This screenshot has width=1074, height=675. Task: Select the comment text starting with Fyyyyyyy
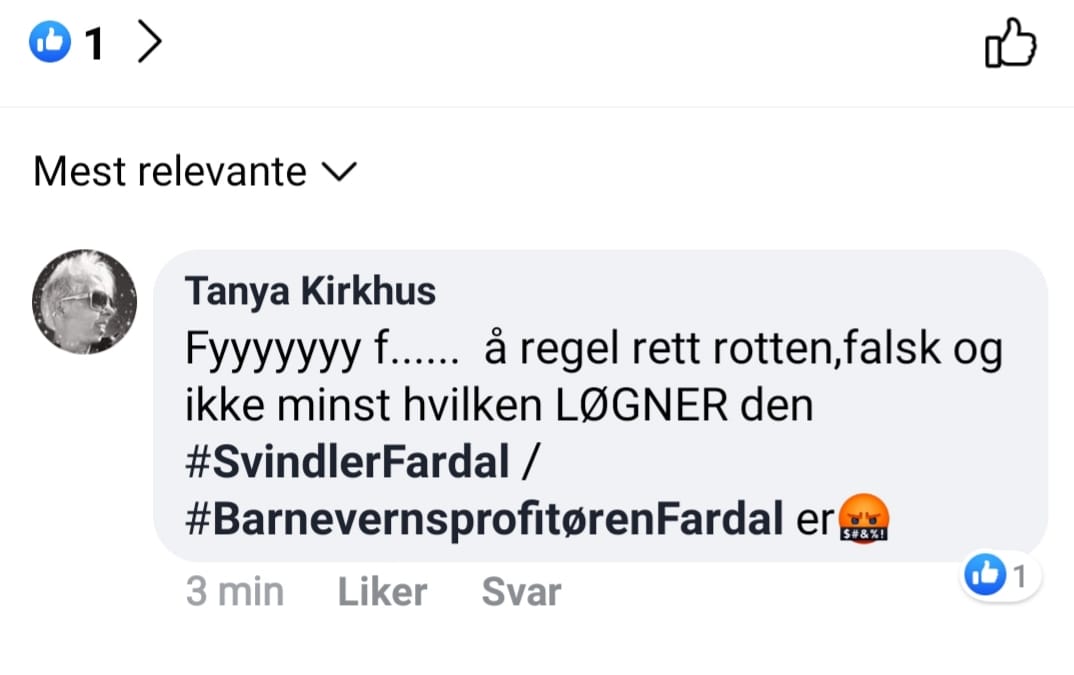click(594, 348)
